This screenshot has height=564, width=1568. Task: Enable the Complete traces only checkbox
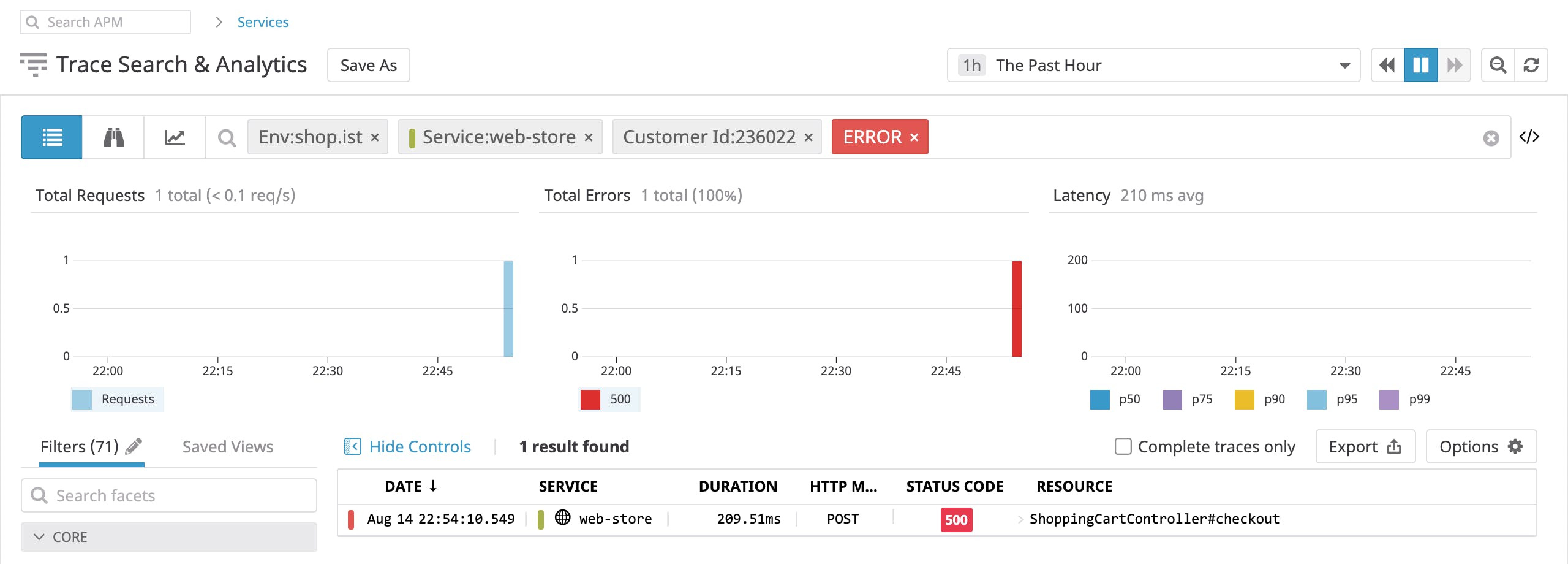[1123, 447]
